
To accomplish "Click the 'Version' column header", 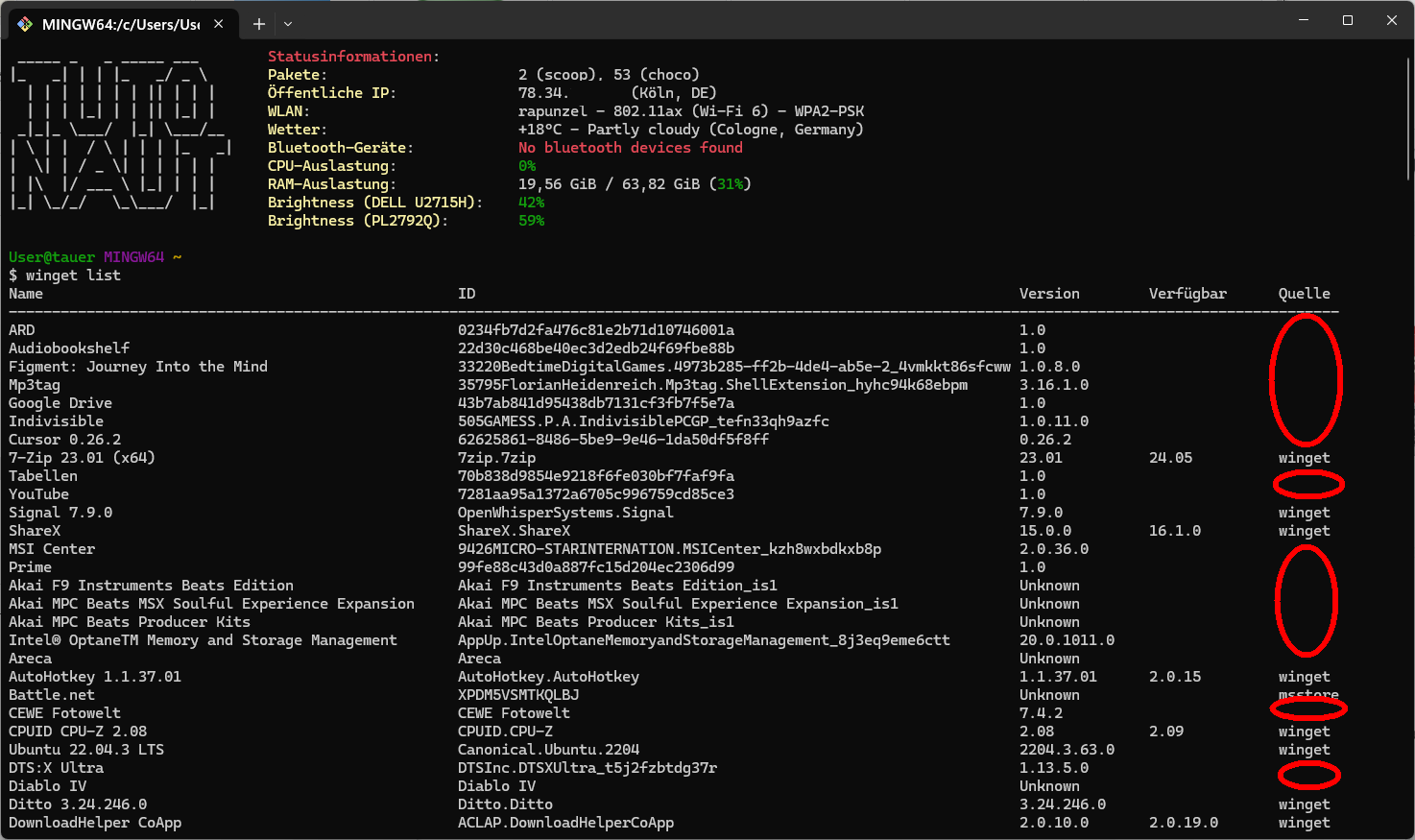I will coord(1049,294).
